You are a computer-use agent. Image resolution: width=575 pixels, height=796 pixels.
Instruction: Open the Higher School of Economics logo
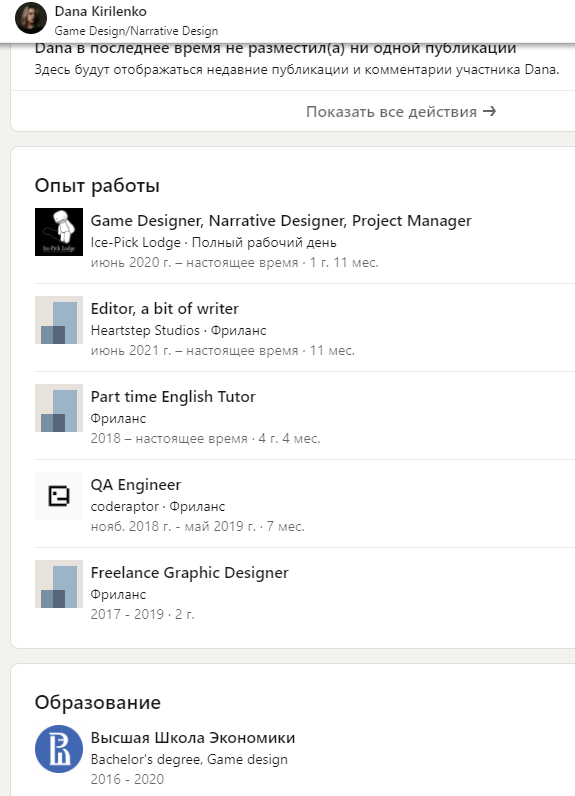(x=59, y=749)
